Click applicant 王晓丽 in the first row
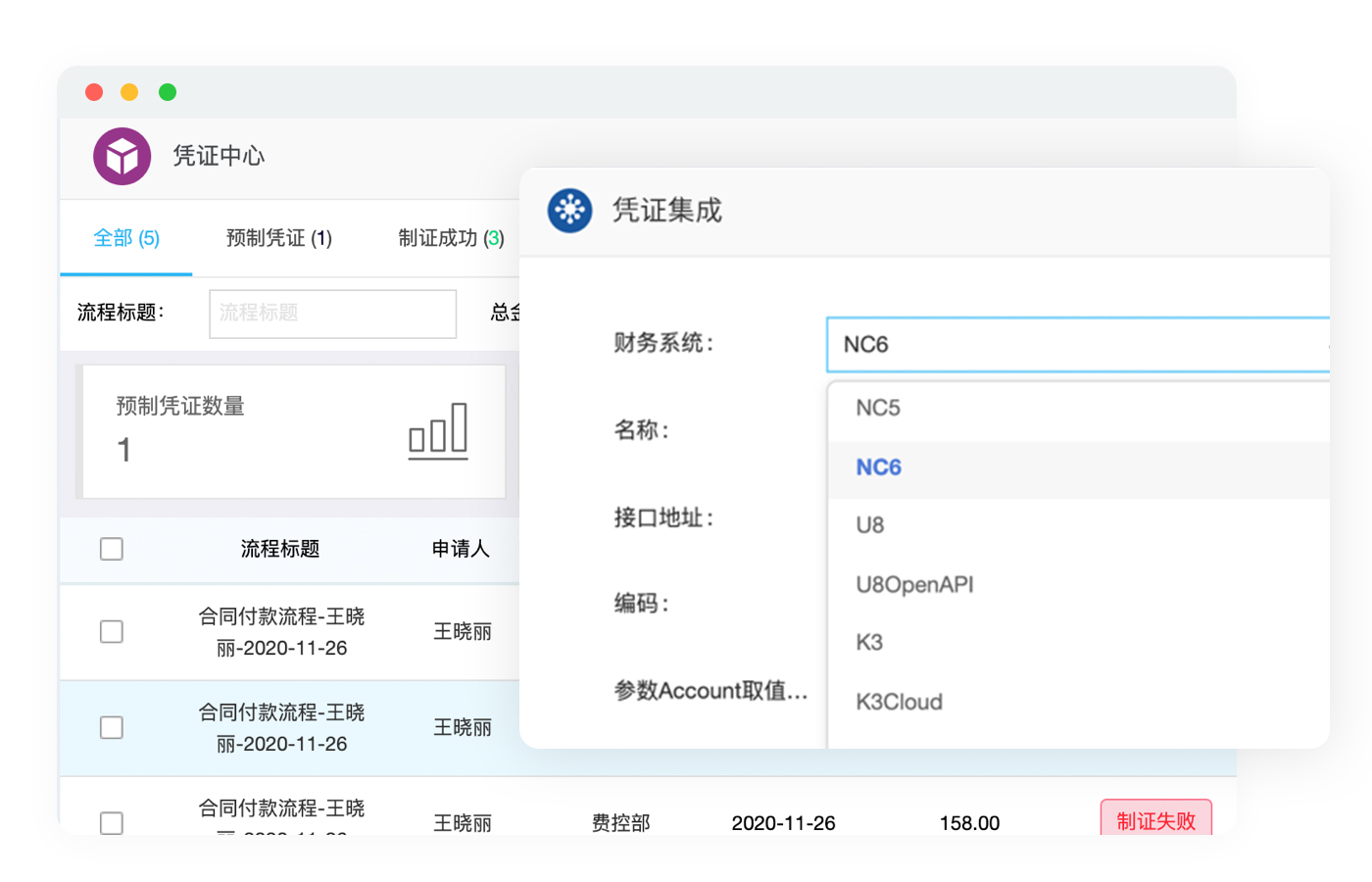This screenshot has width=1372, height=882. tap(463, 632)
